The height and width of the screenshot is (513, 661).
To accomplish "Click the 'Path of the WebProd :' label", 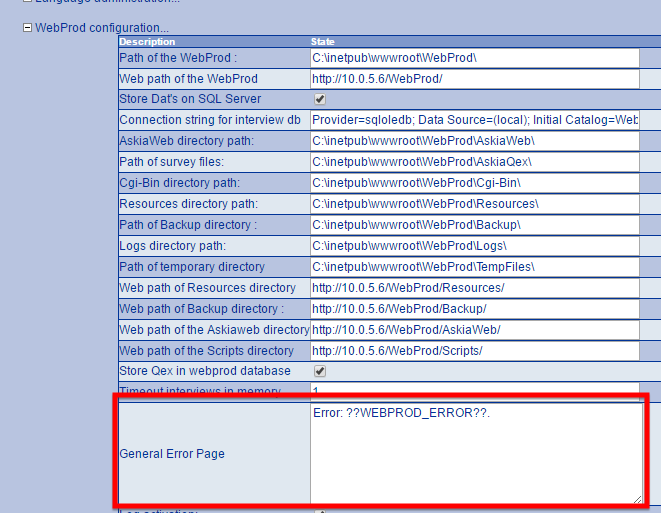I will 178,58.
